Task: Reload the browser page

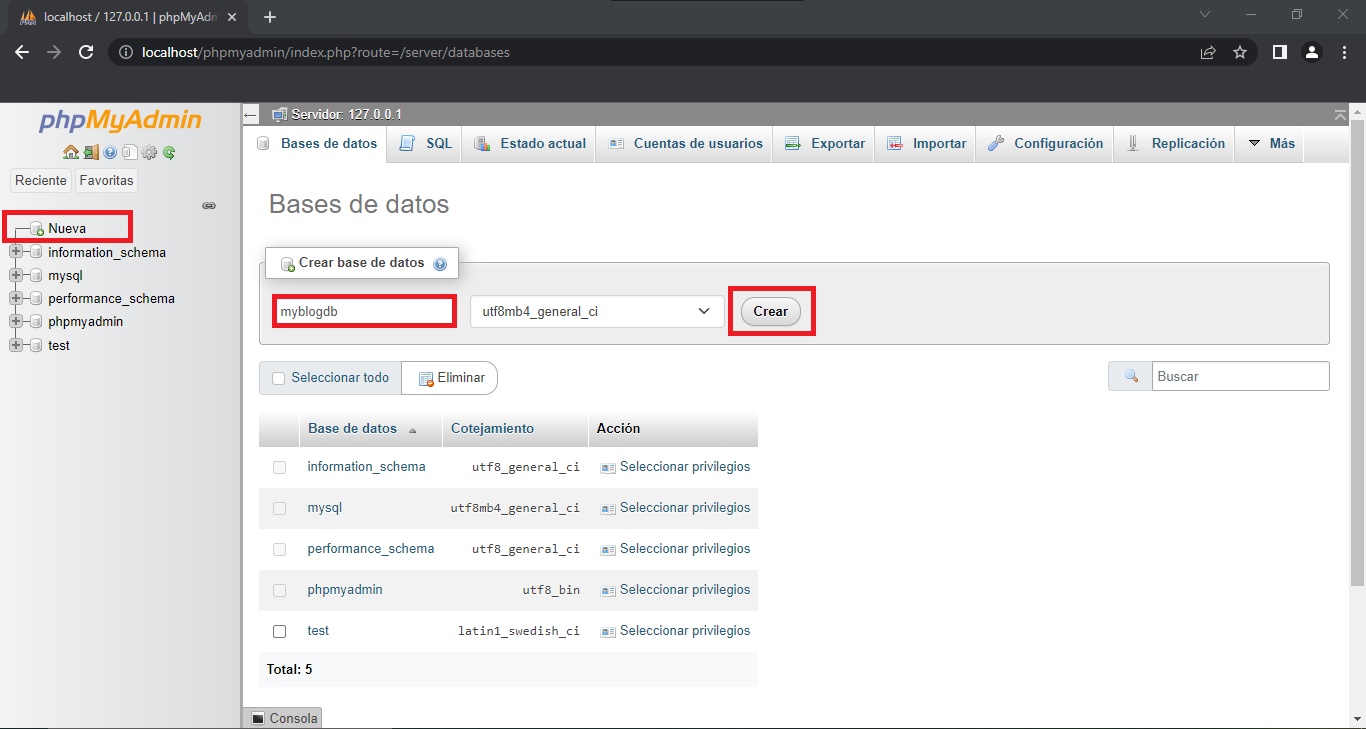Action: [x=86, y=52]
